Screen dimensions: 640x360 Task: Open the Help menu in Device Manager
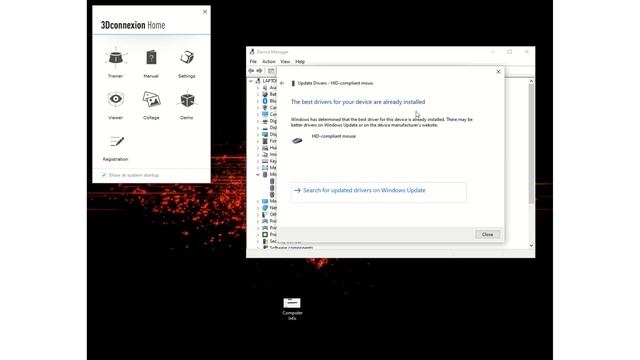[300, 62]
